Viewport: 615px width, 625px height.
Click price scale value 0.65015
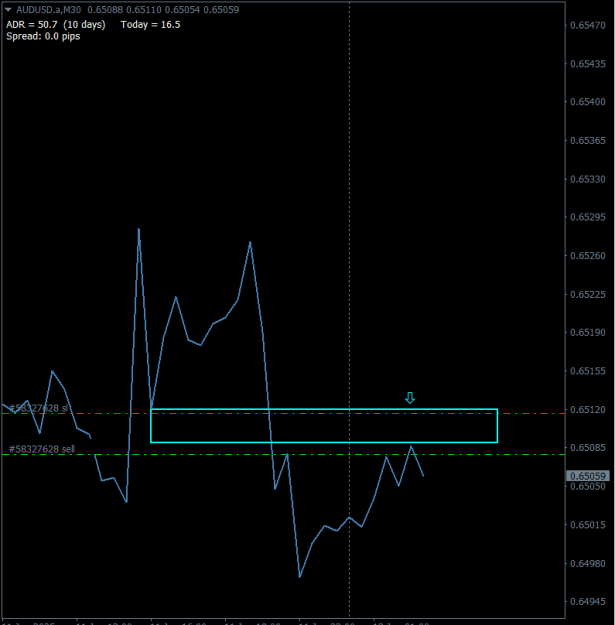[x=587, y=525]
